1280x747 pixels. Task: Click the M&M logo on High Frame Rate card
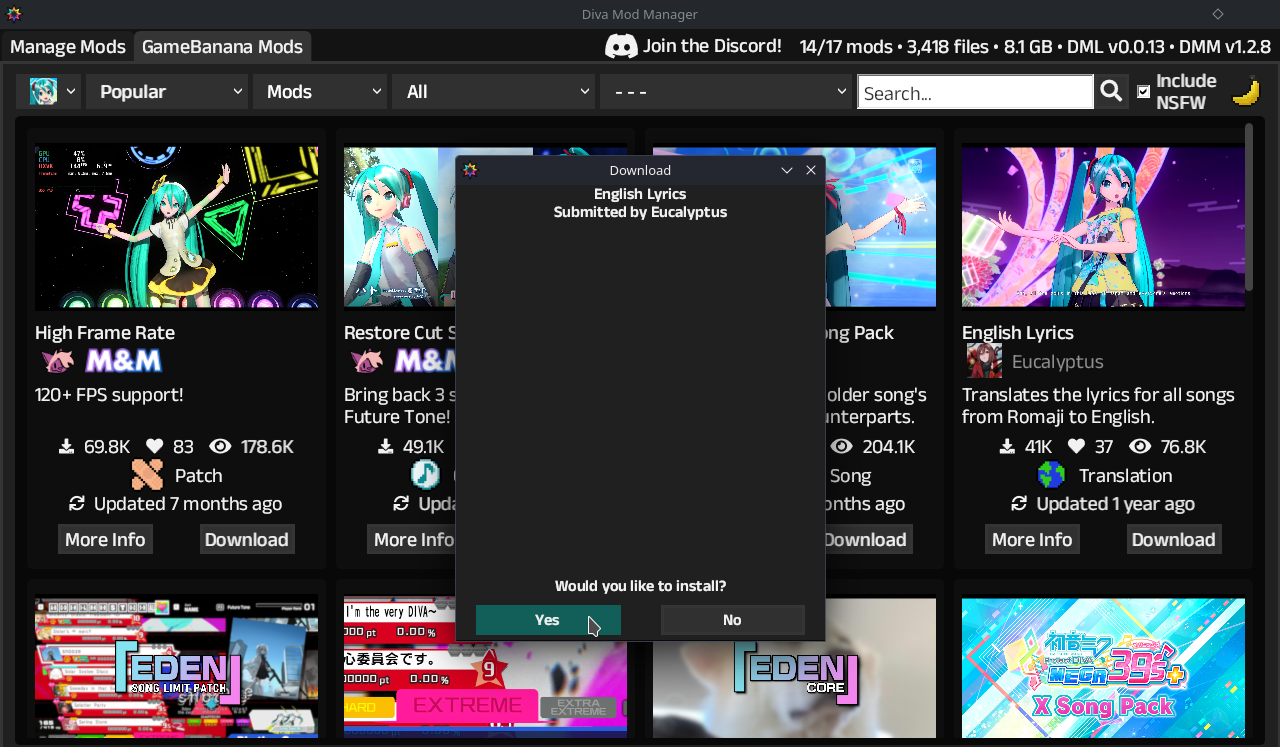coord(123,361)
